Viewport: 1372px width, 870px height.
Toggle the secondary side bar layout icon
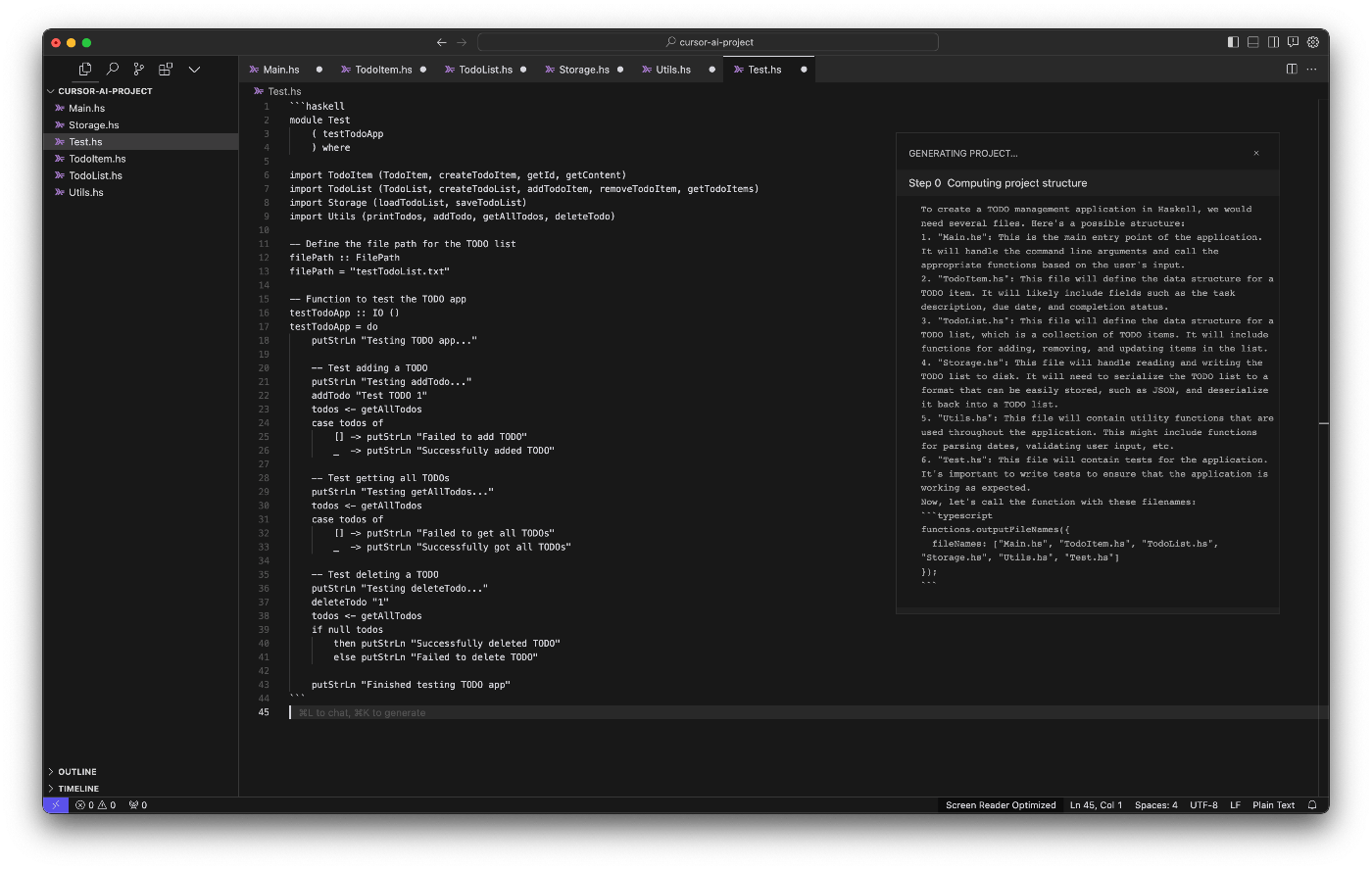pos(1273,42)
